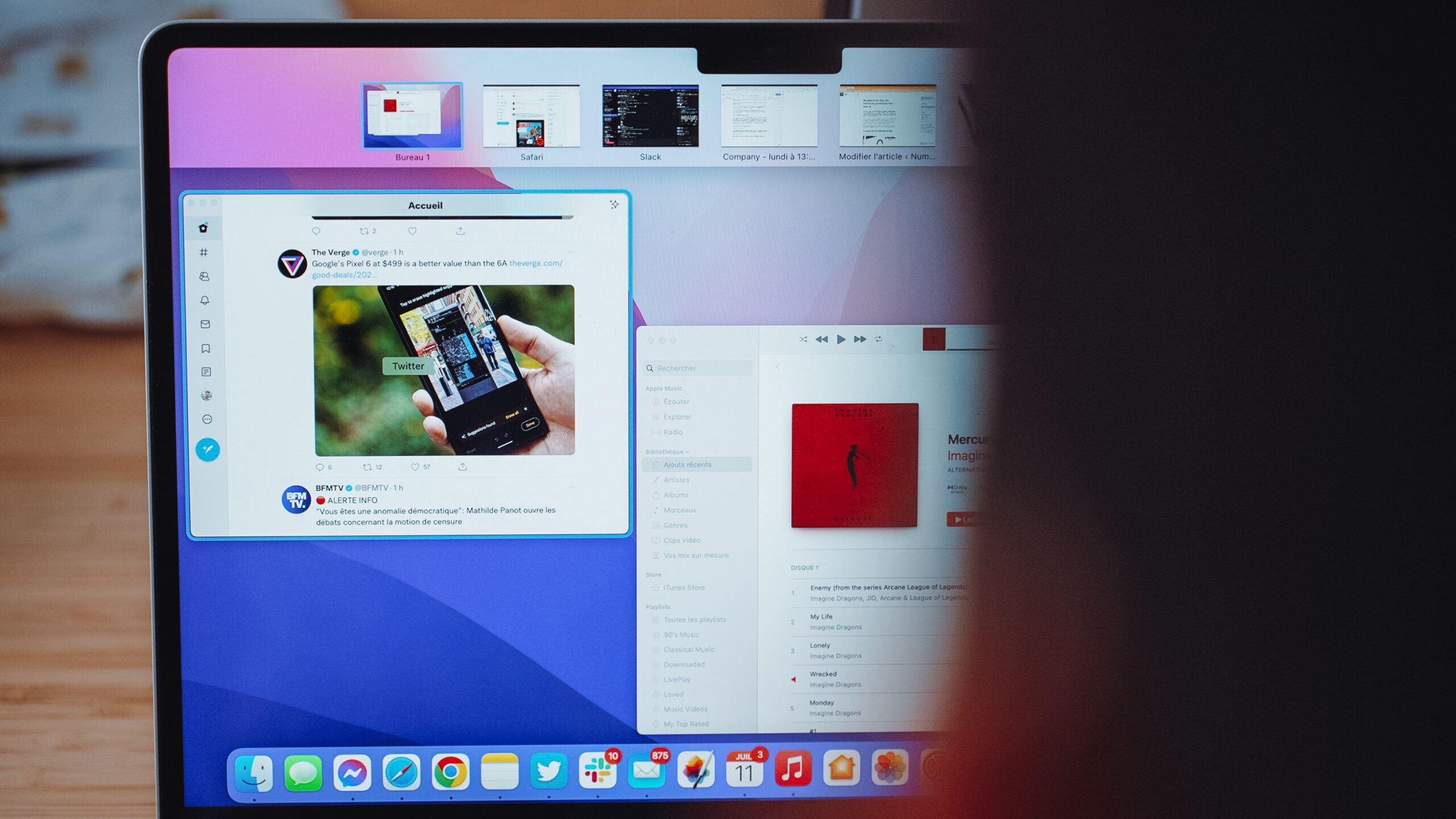Open The Verge profile avatar
This screenshot has height=819, width=1456.
(292, 264)
